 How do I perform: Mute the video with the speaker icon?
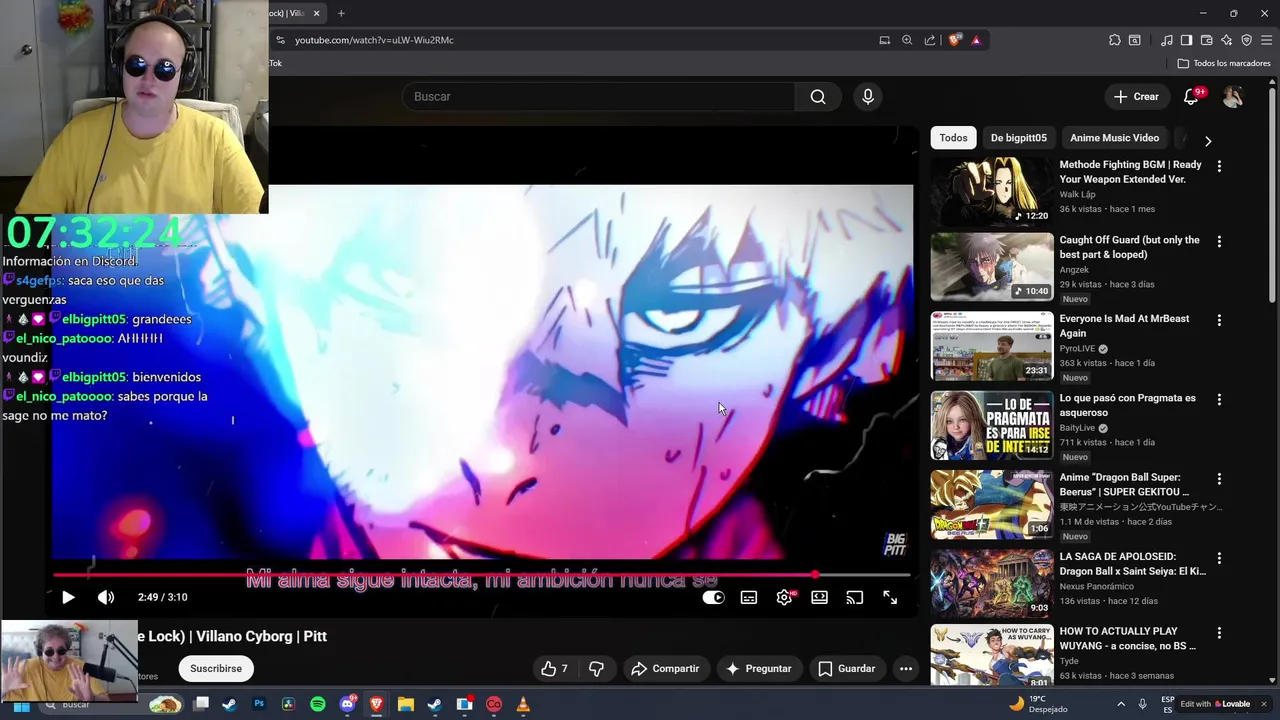point(106,597)
